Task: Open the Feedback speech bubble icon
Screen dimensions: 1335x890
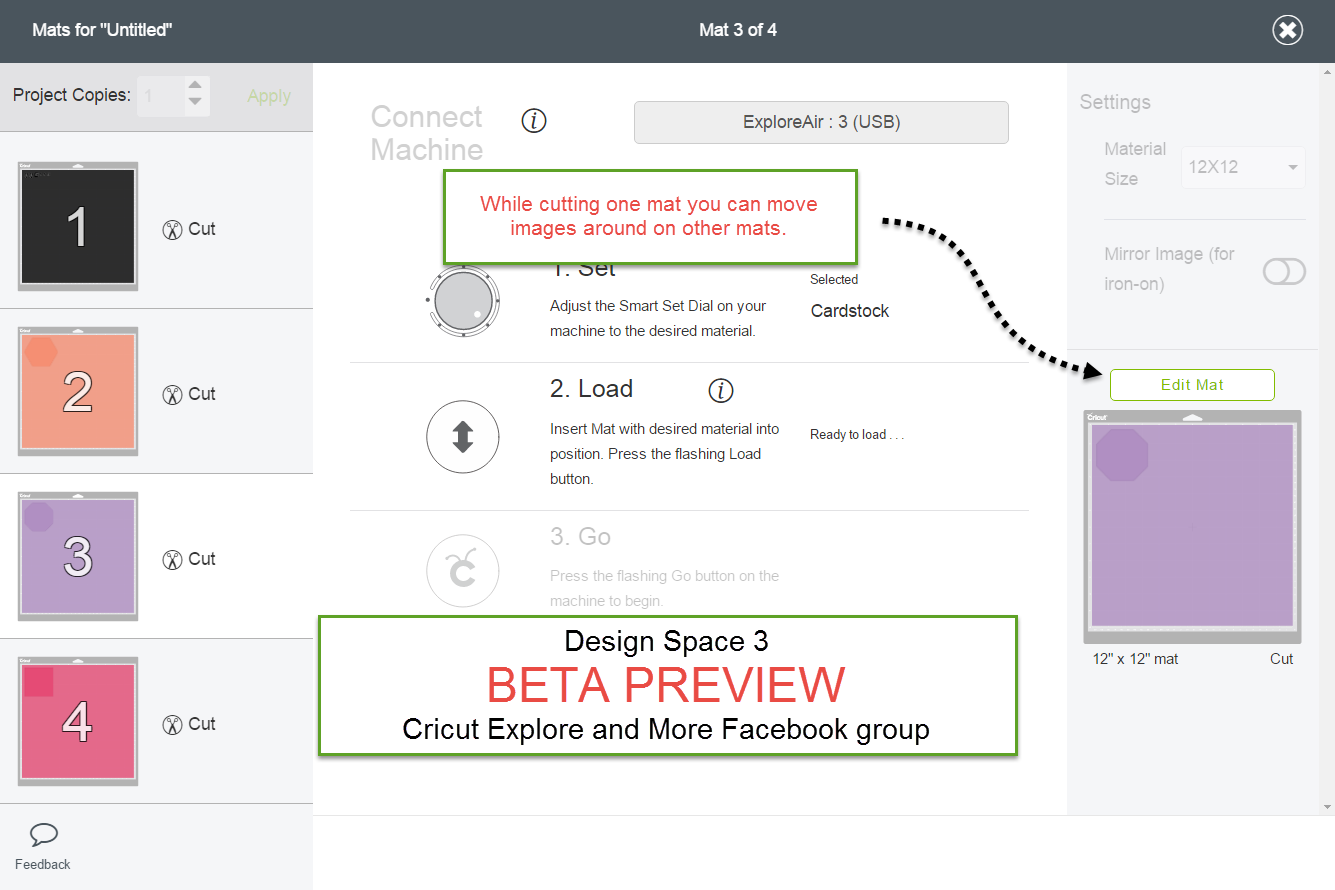Action: tap(42, 834)
